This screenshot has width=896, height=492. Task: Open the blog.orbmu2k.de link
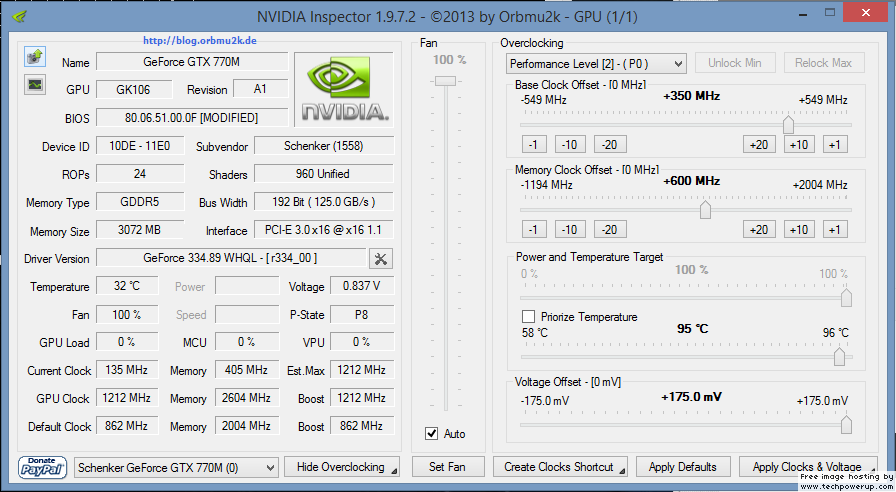tap(199, 41)
